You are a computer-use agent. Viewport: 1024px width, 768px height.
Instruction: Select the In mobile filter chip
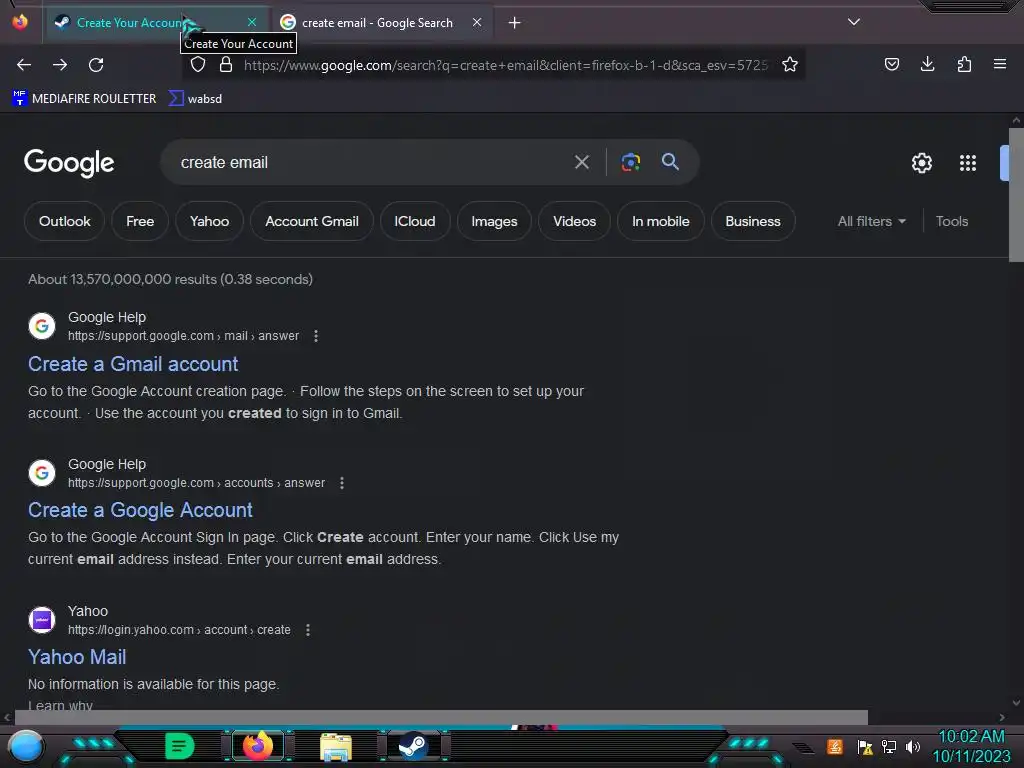pyautogui.click(x=661, y=221)
